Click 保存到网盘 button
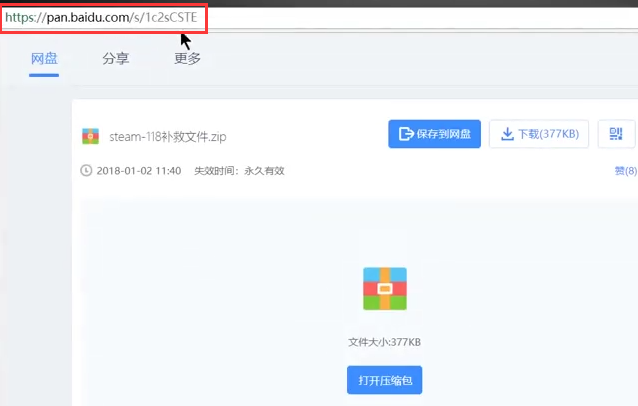The width and height of the screenshot is (638, 406). (x=435, y=134)
